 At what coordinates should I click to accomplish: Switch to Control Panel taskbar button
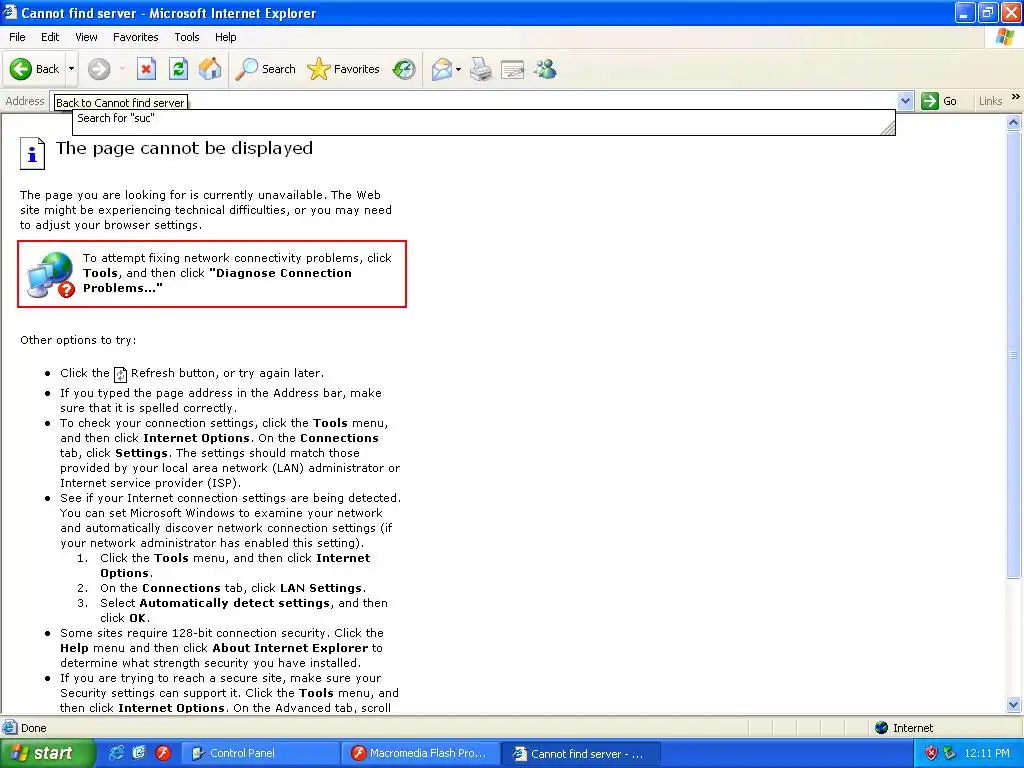point(259,753)
